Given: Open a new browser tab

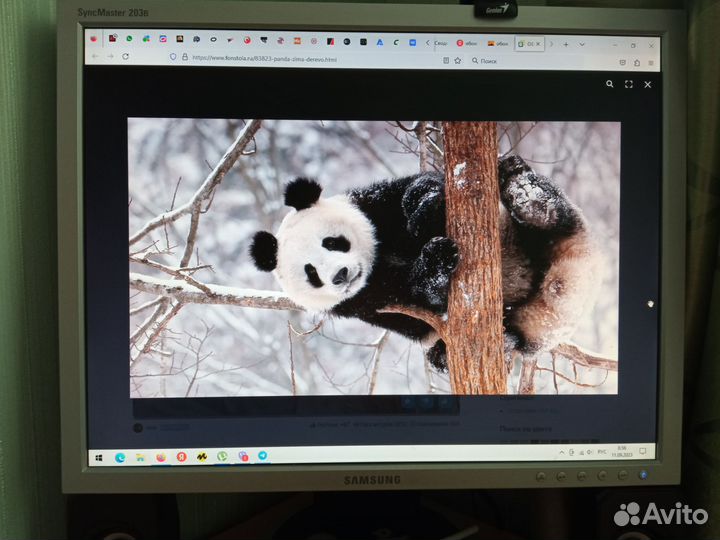Looking at the screenshot, I should tap(566, 44).
